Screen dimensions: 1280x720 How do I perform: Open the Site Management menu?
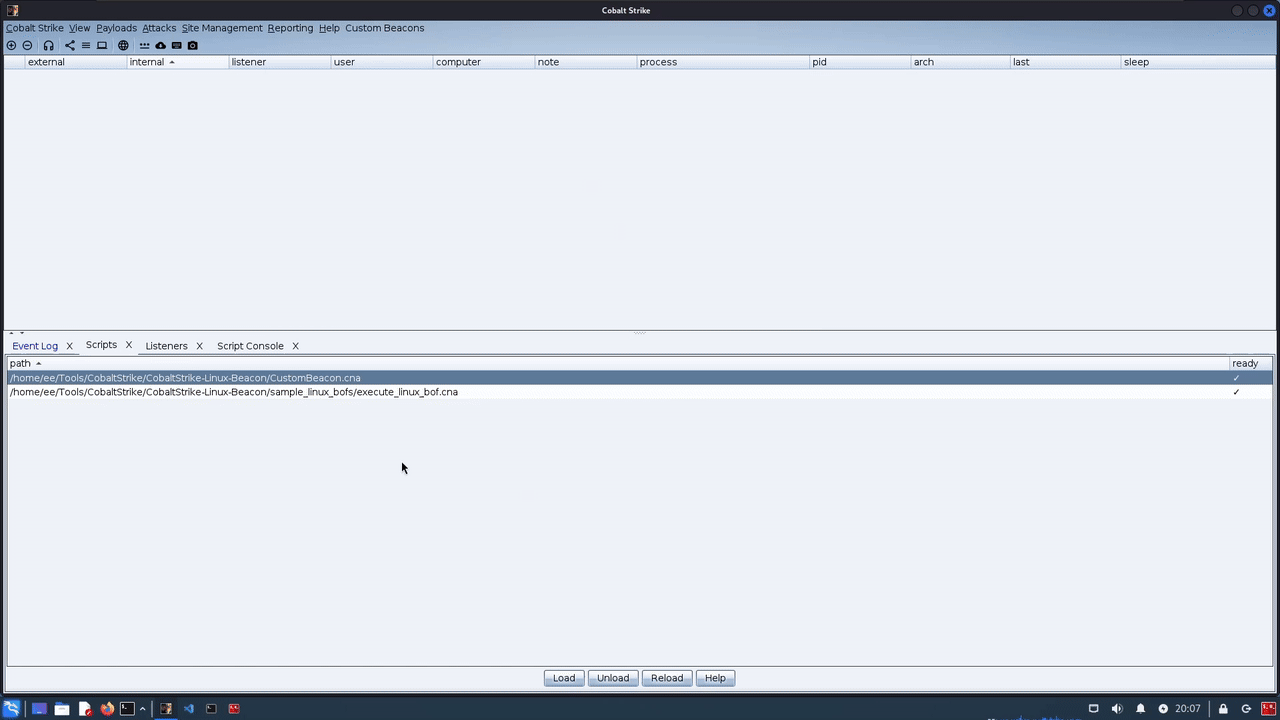[x=222, y=28]
